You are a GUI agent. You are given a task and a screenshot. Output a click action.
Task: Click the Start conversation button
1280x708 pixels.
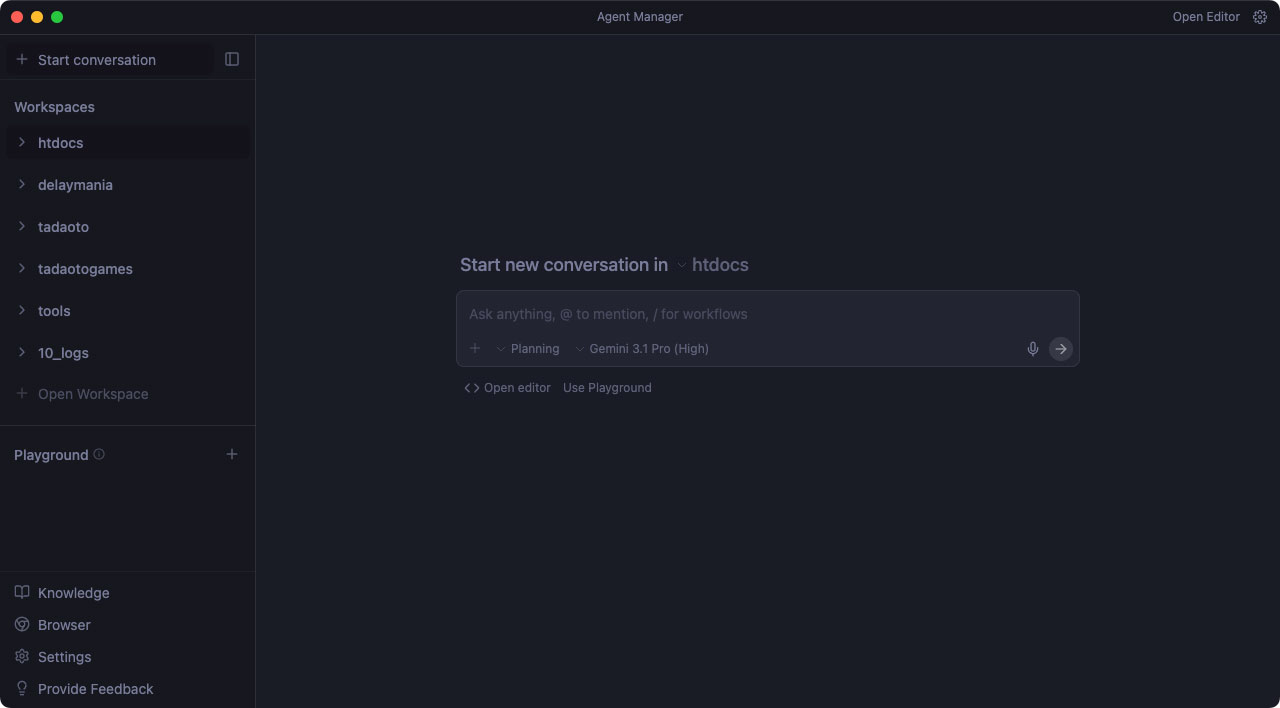click(97, 60)
